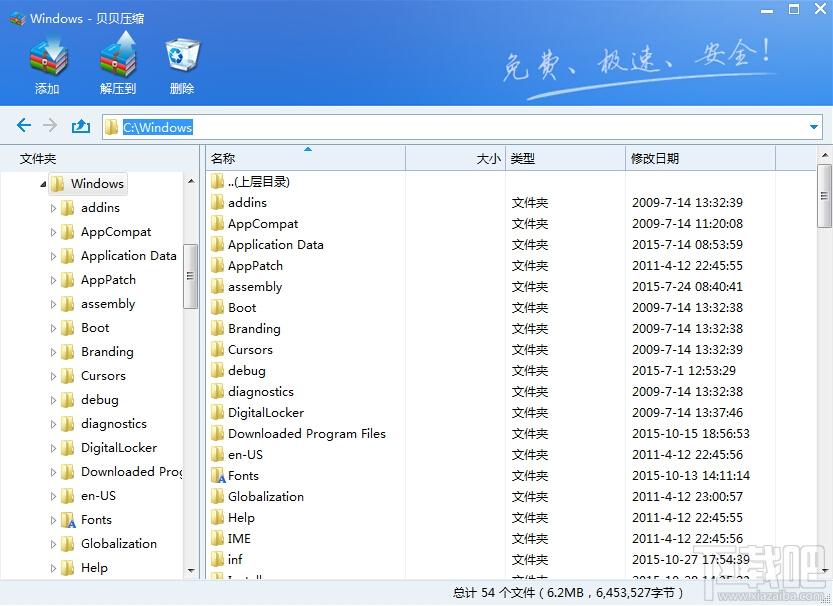Expand the addins tree node
The height and width of the screenshot is (606, 833).
pyautogui.click(x=53, y=208)
